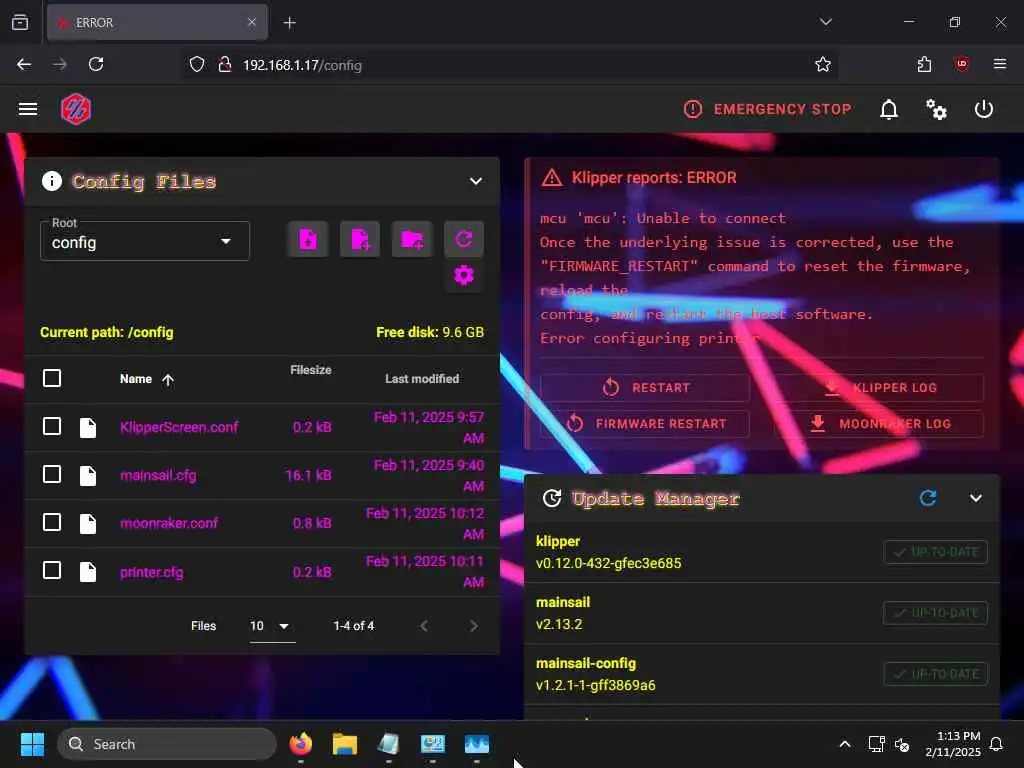Click the create new file icon
The height and width of the screenshot is (768, 1024).
click(x=360, y=239)
